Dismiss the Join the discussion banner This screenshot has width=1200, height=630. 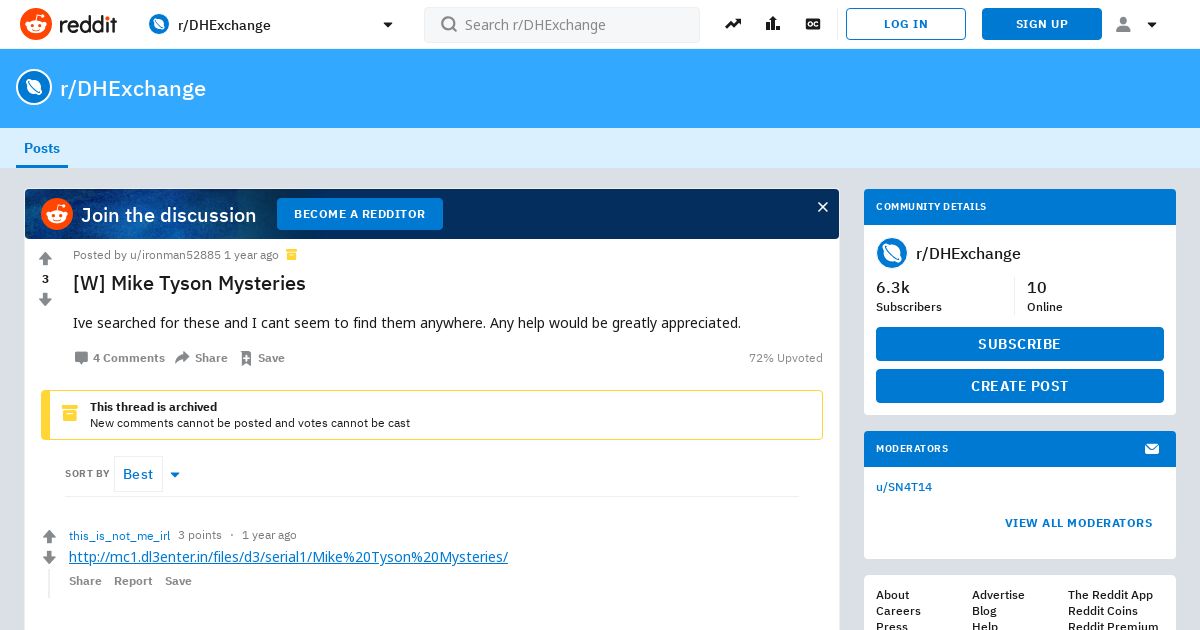(x=823, y=207)
